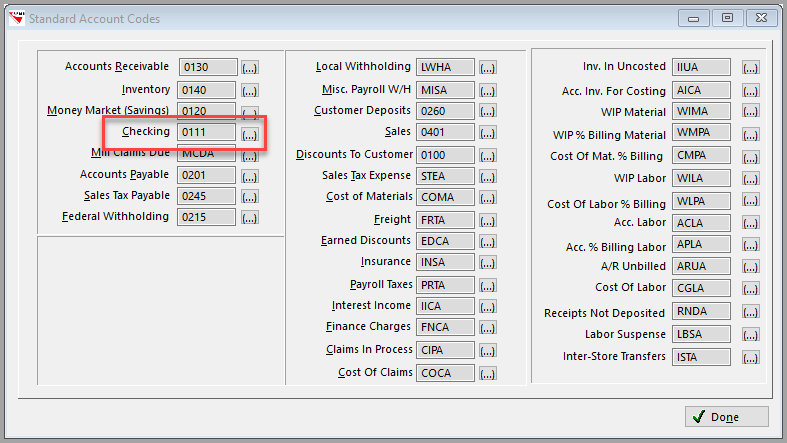Click the Done button

[x=726, y=417]
